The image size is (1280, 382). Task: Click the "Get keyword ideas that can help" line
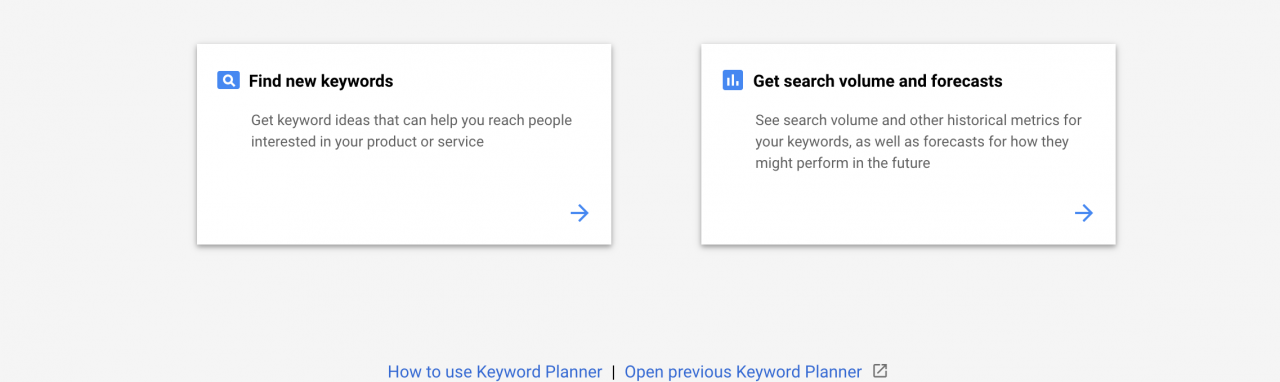pyautogui.click(x=411, y=120)
